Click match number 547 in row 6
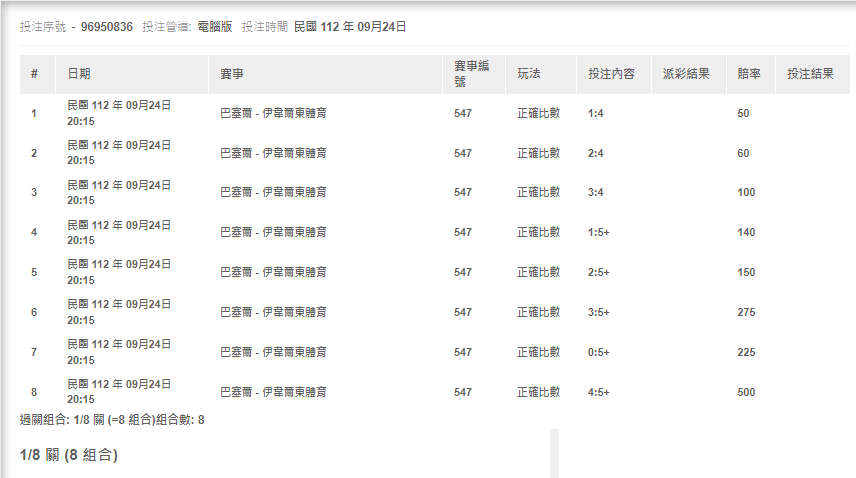 coord(463,312)
